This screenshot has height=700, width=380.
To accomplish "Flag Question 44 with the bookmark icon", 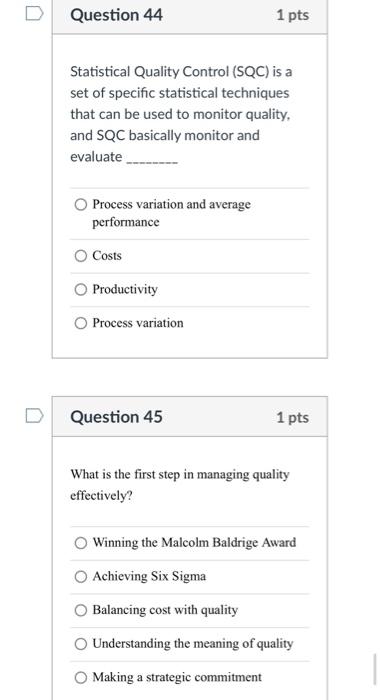I will pyautogui.click(x=34, y=13).
